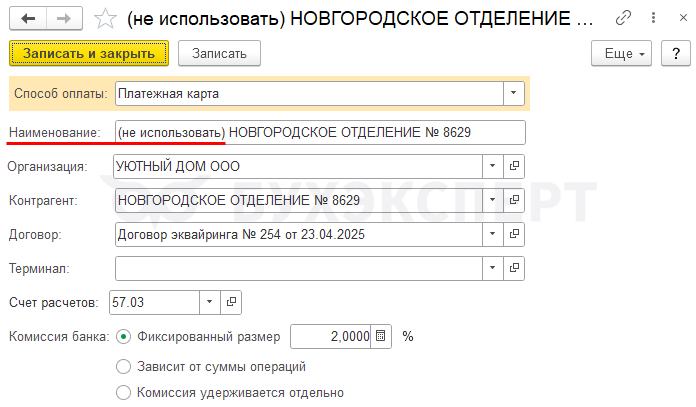Go back with the left arrow
The image size is (696, 407).
pos(28,19)
